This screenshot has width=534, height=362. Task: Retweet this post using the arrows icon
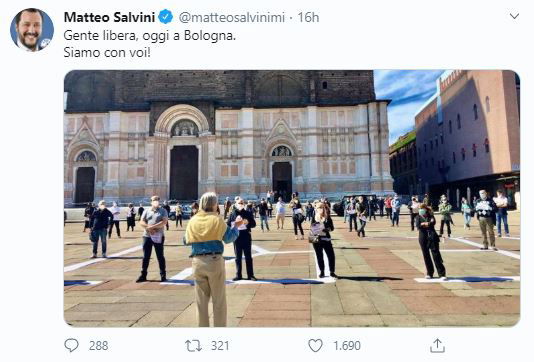[193, 346]
